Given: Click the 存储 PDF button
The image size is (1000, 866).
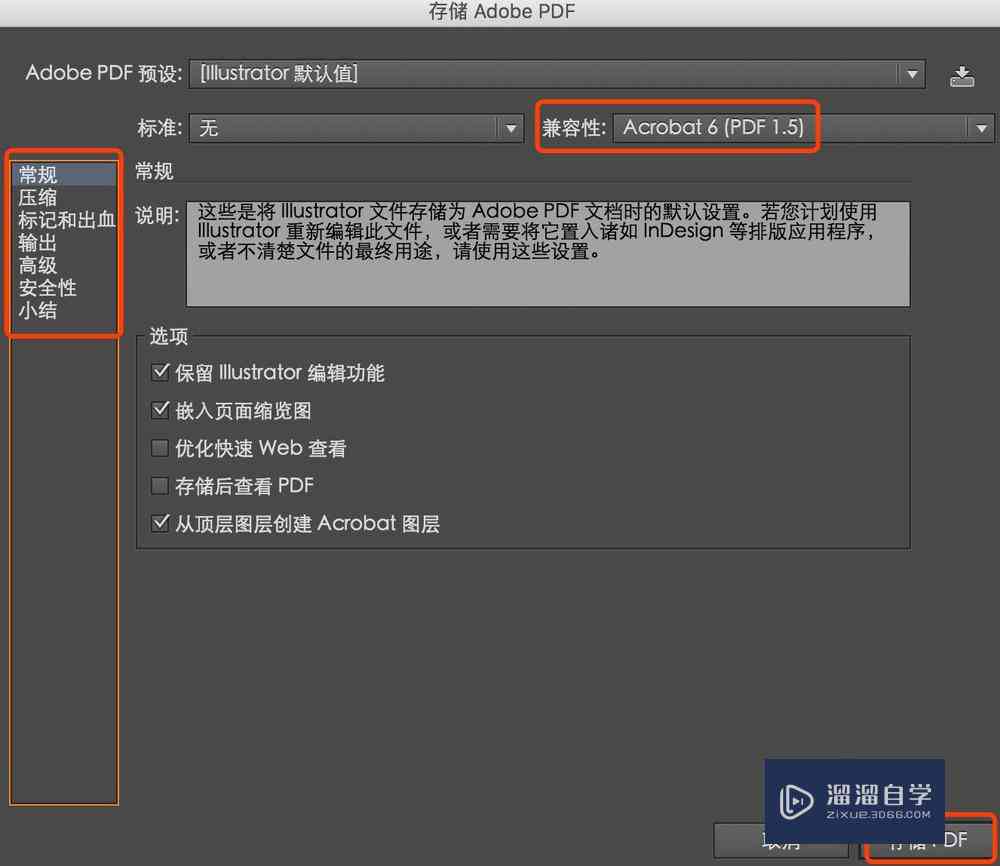Looking at the screenshot, I should pos(929,840).
